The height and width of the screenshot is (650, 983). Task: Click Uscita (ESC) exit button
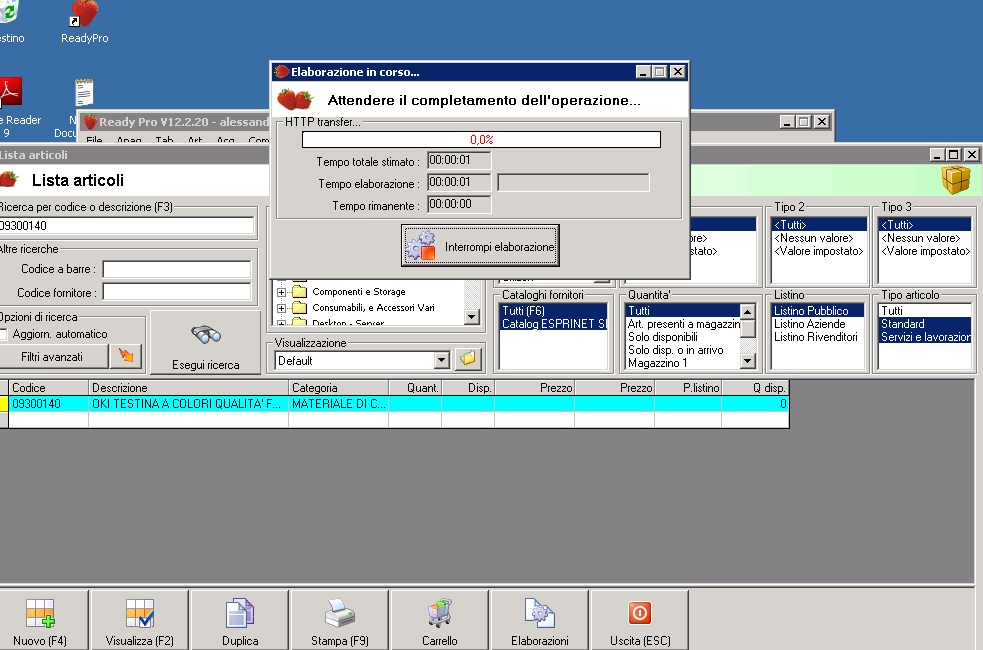(x=640, y=621)
